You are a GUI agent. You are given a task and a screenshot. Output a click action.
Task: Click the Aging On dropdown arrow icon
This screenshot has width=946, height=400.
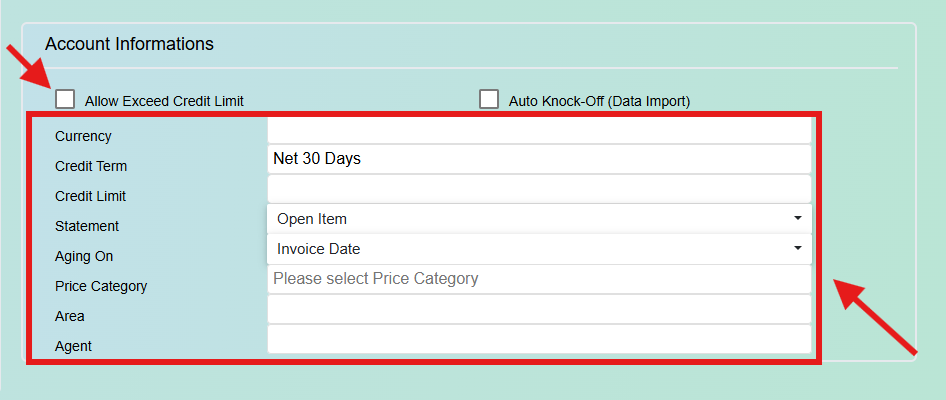point(798,249)
